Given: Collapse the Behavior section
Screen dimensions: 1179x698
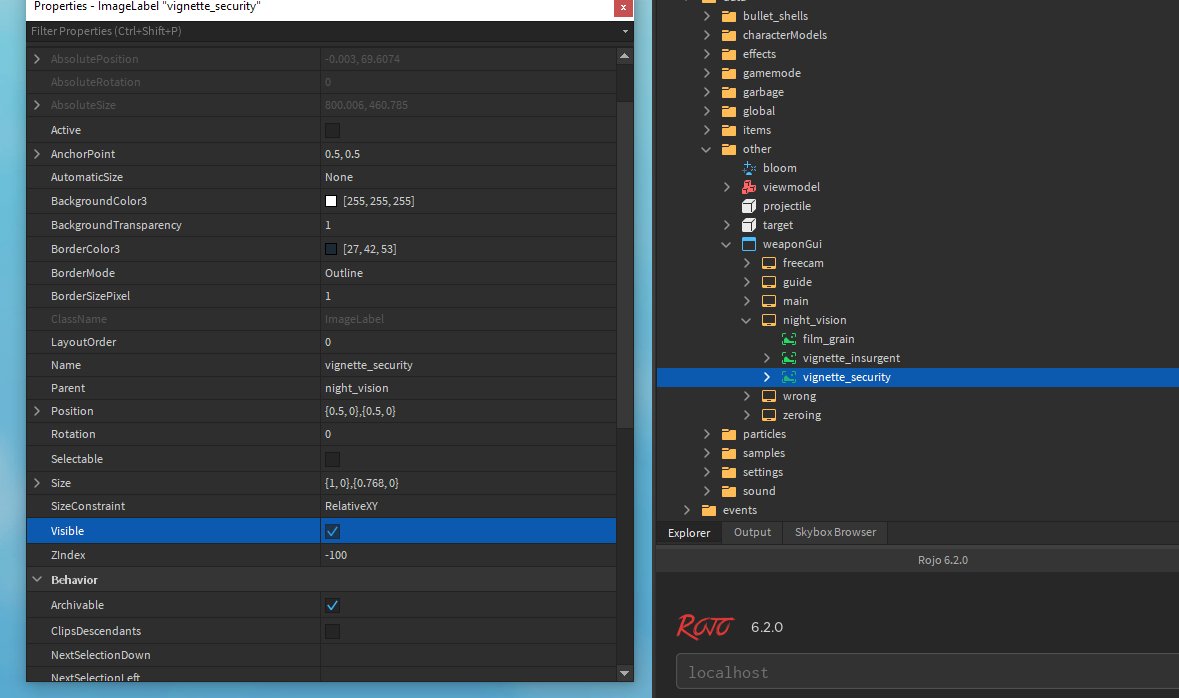Looking at the screenshot, I should [x=37, y=580].
